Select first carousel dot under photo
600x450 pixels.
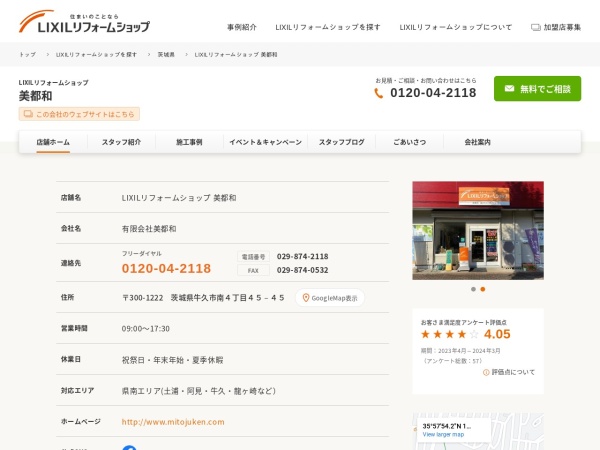point(473,289)
